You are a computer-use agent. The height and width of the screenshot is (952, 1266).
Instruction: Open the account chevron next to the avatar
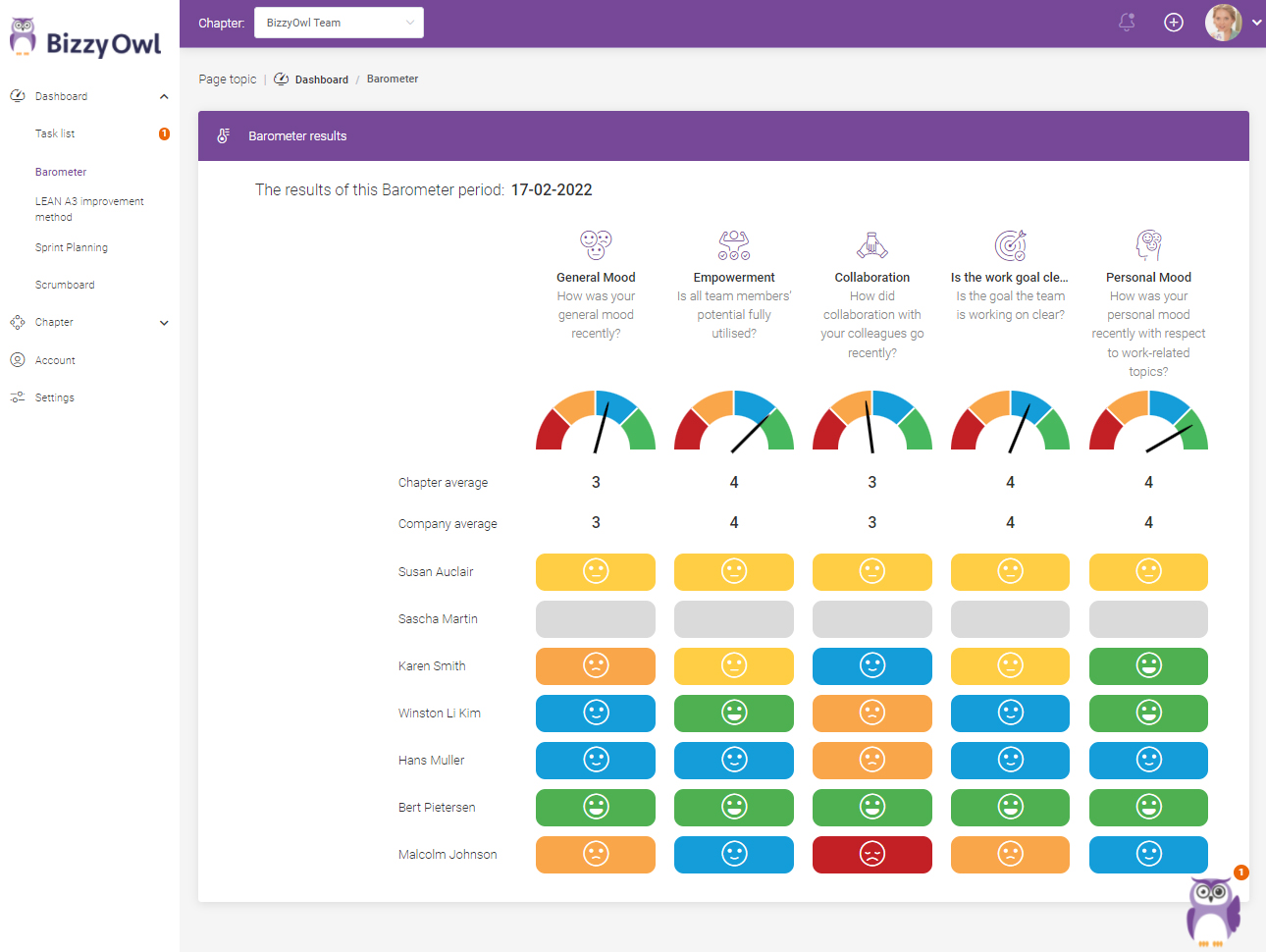tap(1255, 22)
